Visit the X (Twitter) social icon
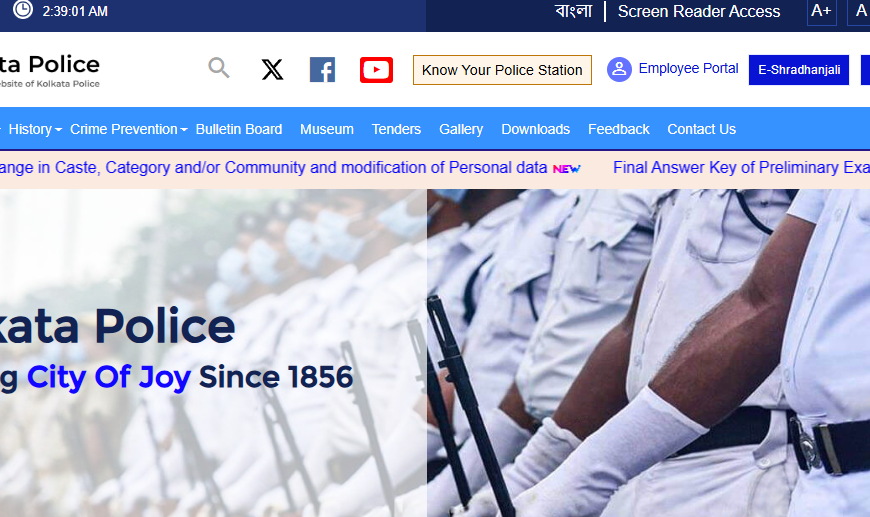 click(272, 70)
